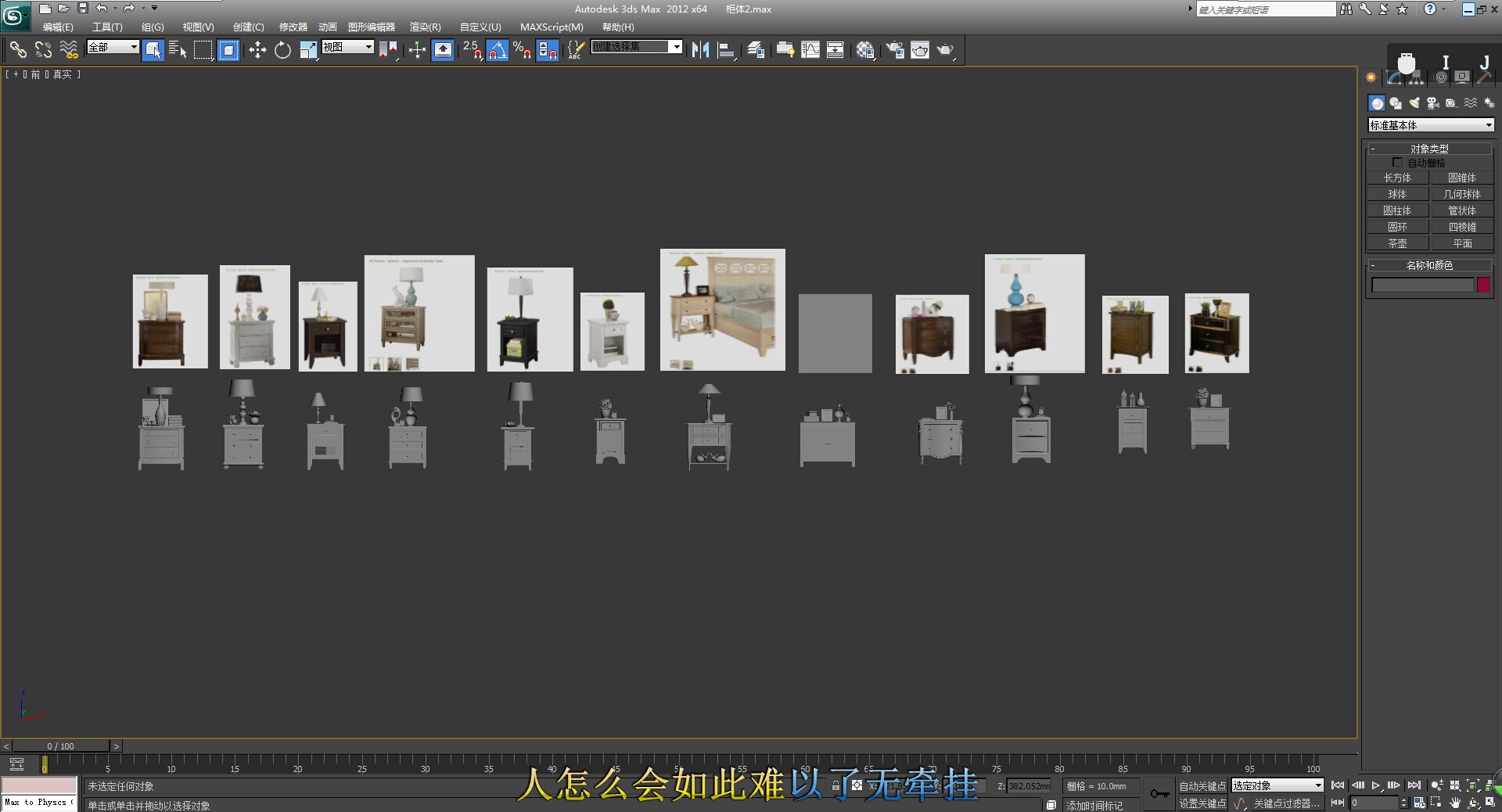Toggle Percent Snap
Viewport: 1502px width, 812px height.
click(x=523, y=50)
